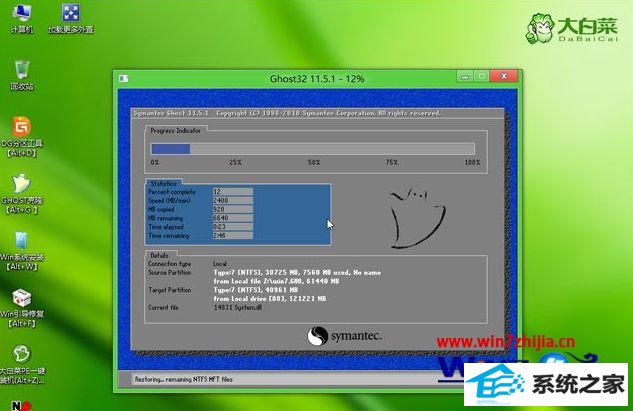Screen dimensions: 633x411
Task: Click the Source Partition label
Action: click(170, 273)
